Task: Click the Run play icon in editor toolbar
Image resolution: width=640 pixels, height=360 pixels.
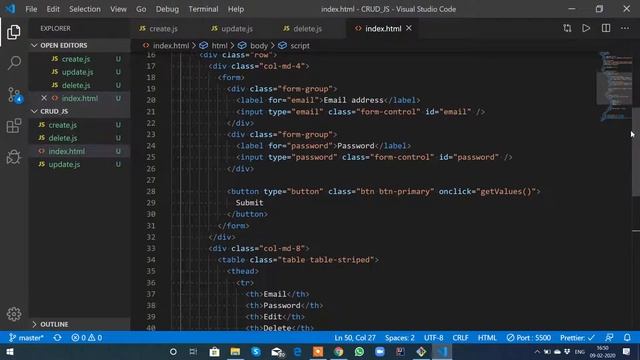Action: pyautogui.click(x=586, y=28)
